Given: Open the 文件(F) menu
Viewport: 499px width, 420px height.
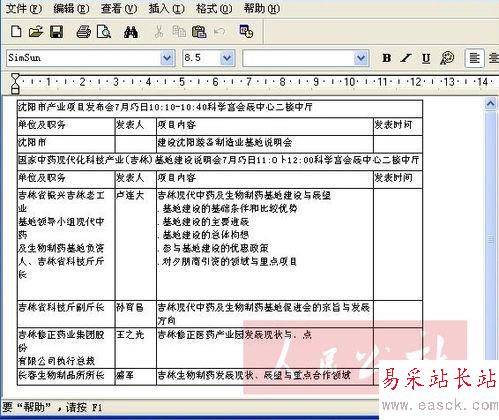Looking at the screenshot, I should [x=24, y=8].
